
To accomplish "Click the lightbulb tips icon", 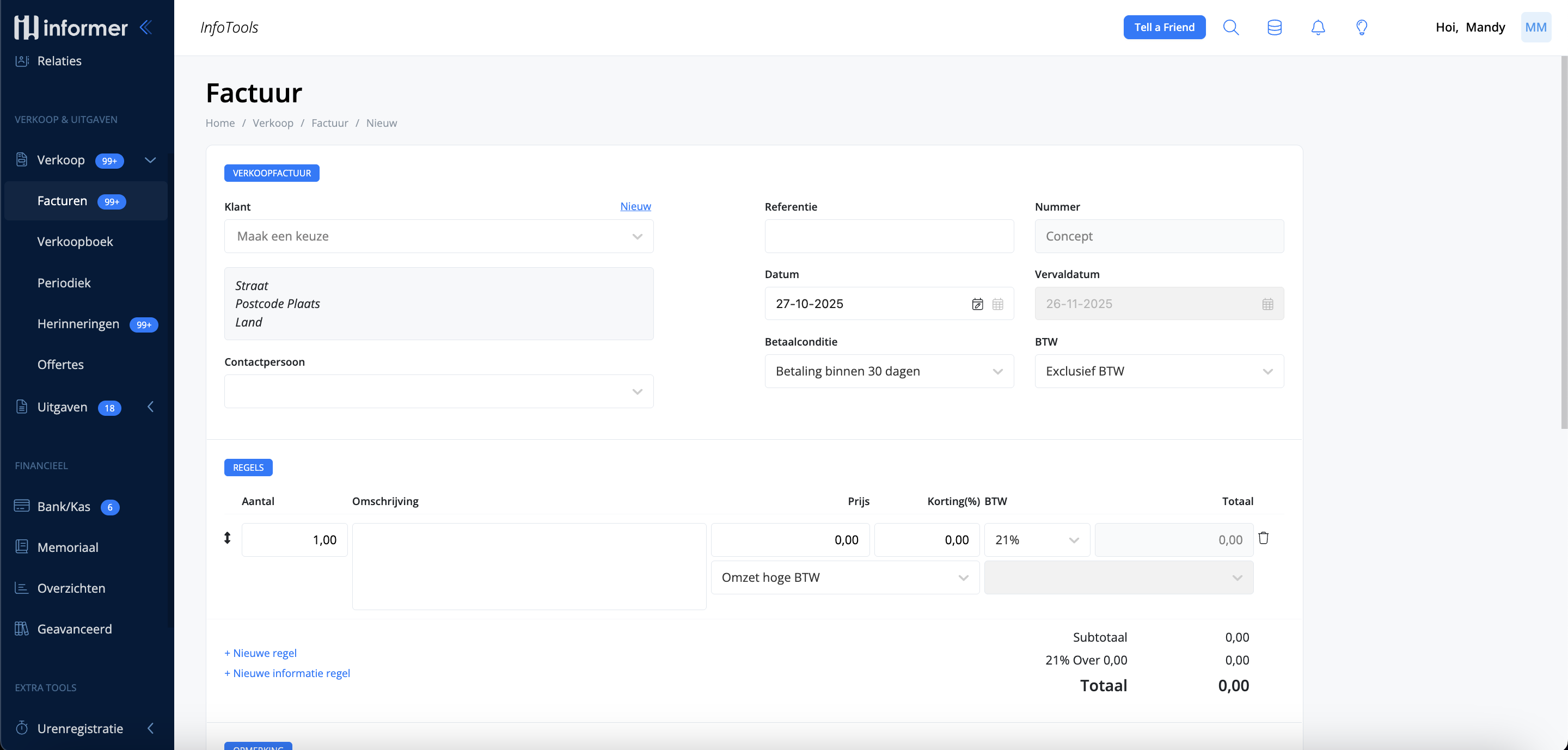I will pyautogui.click(x=1362, y=27).
